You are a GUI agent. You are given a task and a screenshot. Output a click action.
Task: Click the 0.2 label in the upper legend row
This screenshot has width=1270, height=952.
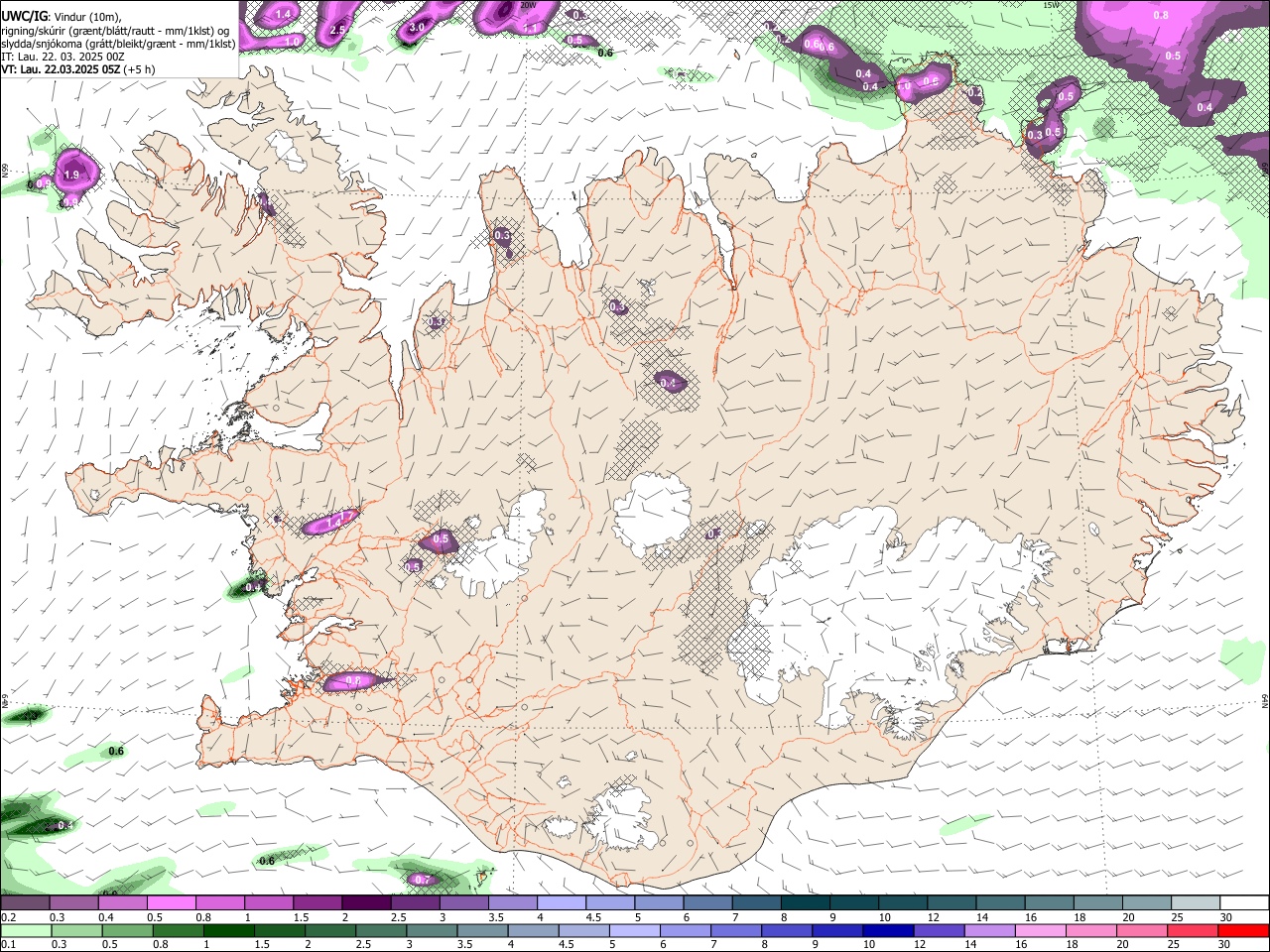coord(8,917)
